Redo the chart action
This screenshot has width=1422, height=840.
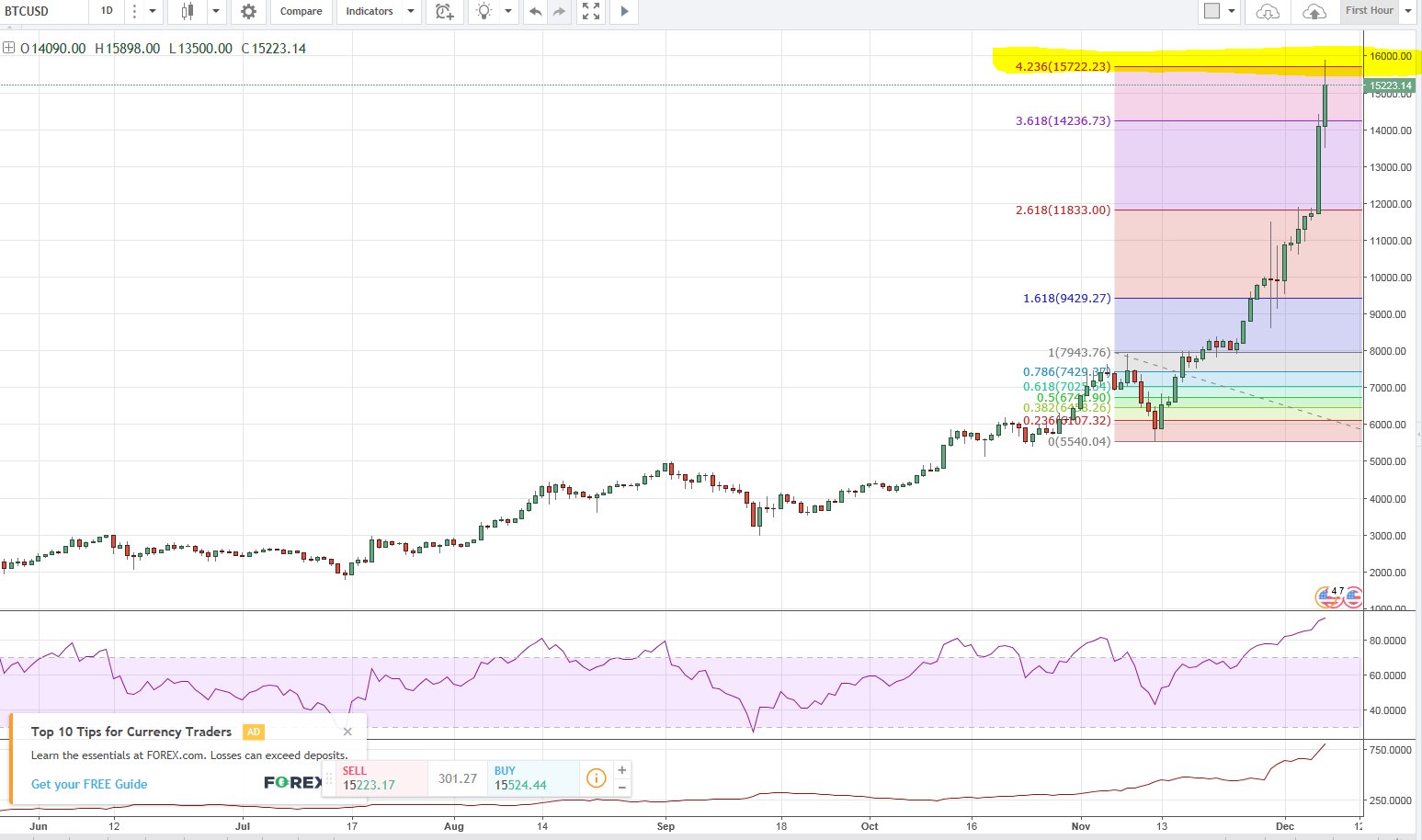pyautogui.click(x=559, y=11)
